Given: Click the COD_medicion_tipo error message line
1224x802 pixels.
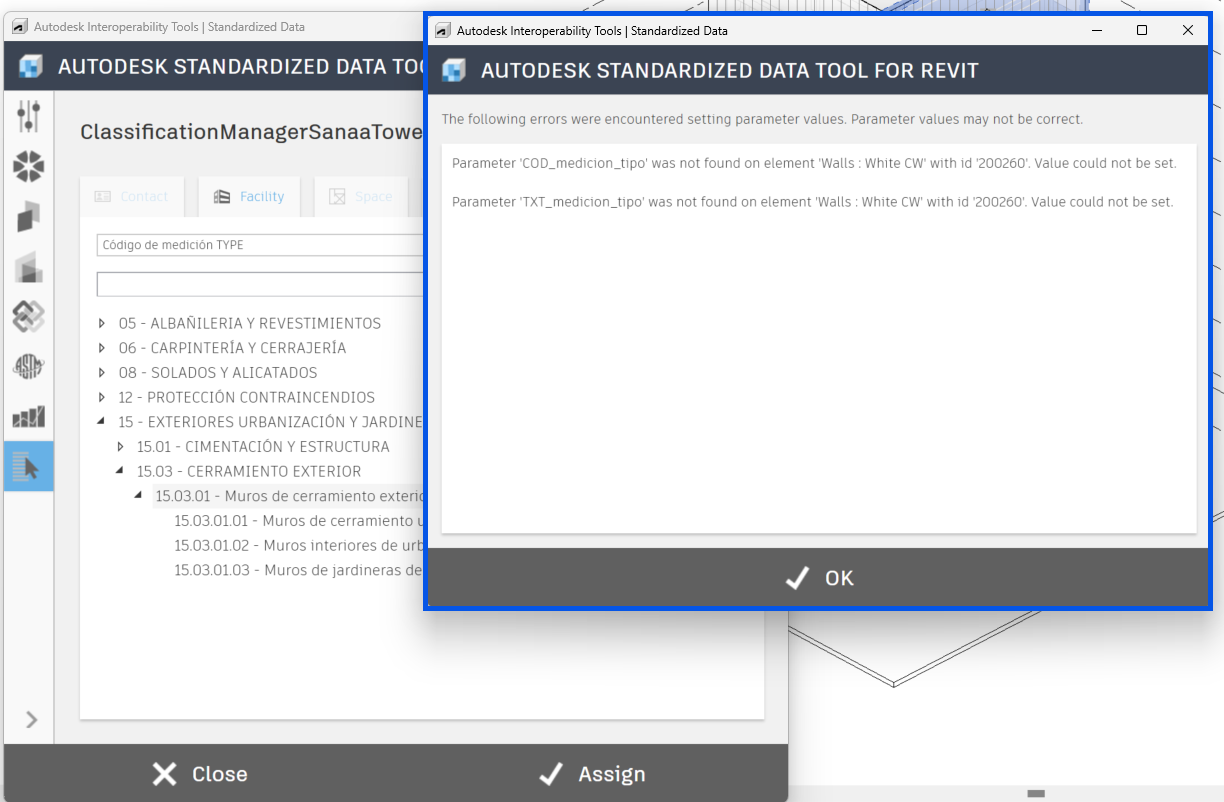Looking at the screenshot, I should 814,163.
